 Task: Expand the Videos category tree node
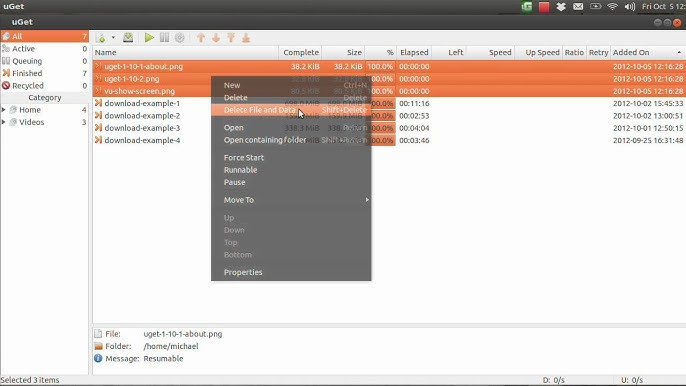[4, 122]
